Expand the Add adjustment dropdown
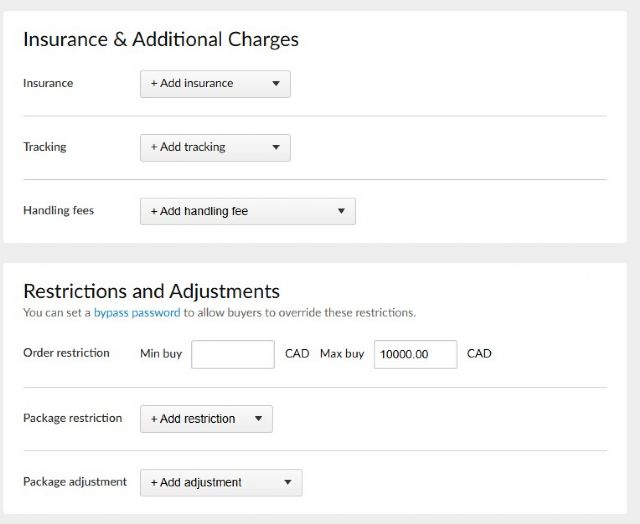The height and width of the screenshot is (524, 640). [x=220, y=482]
